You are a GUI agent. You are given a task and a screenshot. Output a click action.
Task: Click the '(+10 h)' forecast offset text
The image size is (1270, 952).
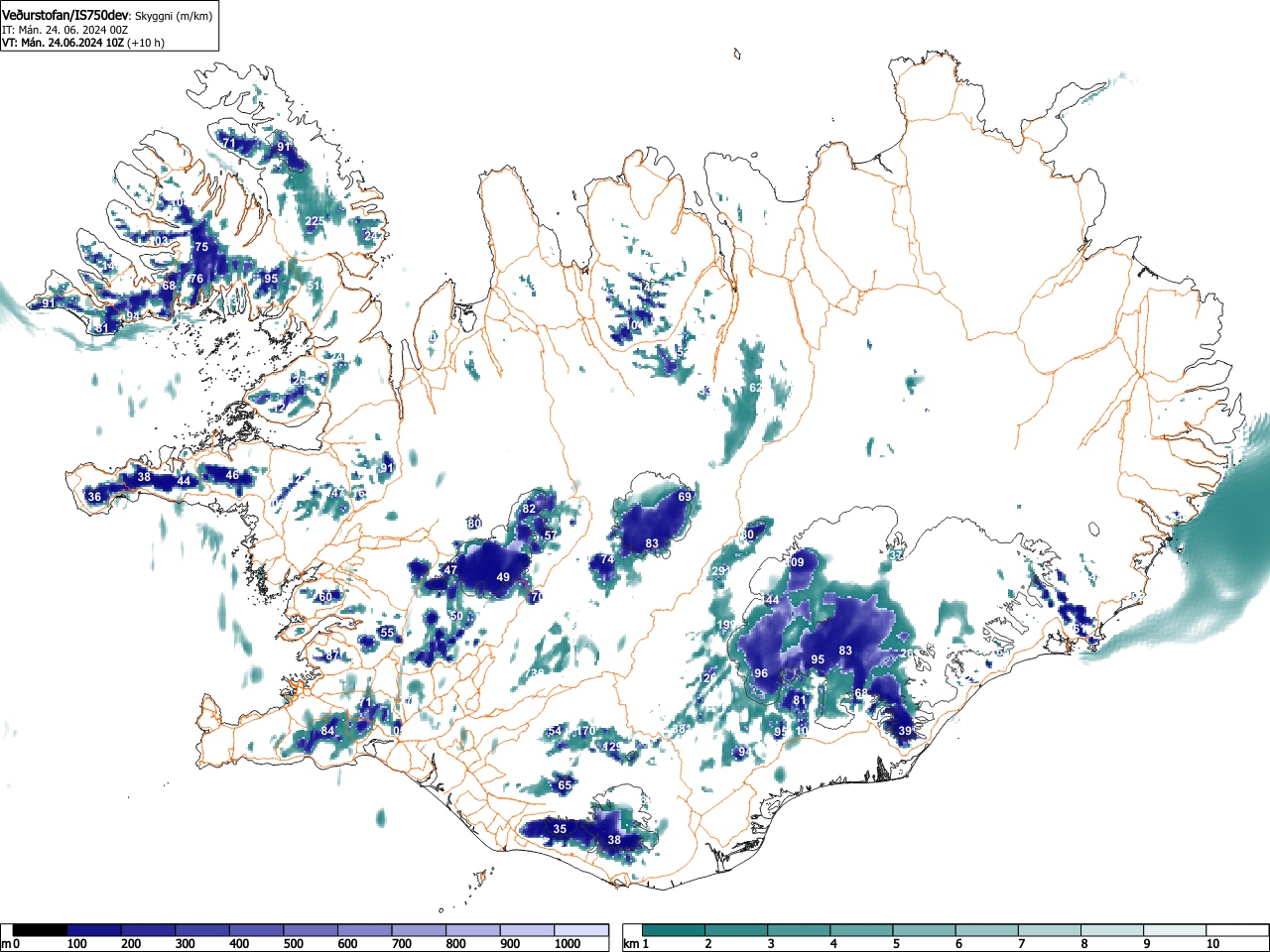click(146, 43)
